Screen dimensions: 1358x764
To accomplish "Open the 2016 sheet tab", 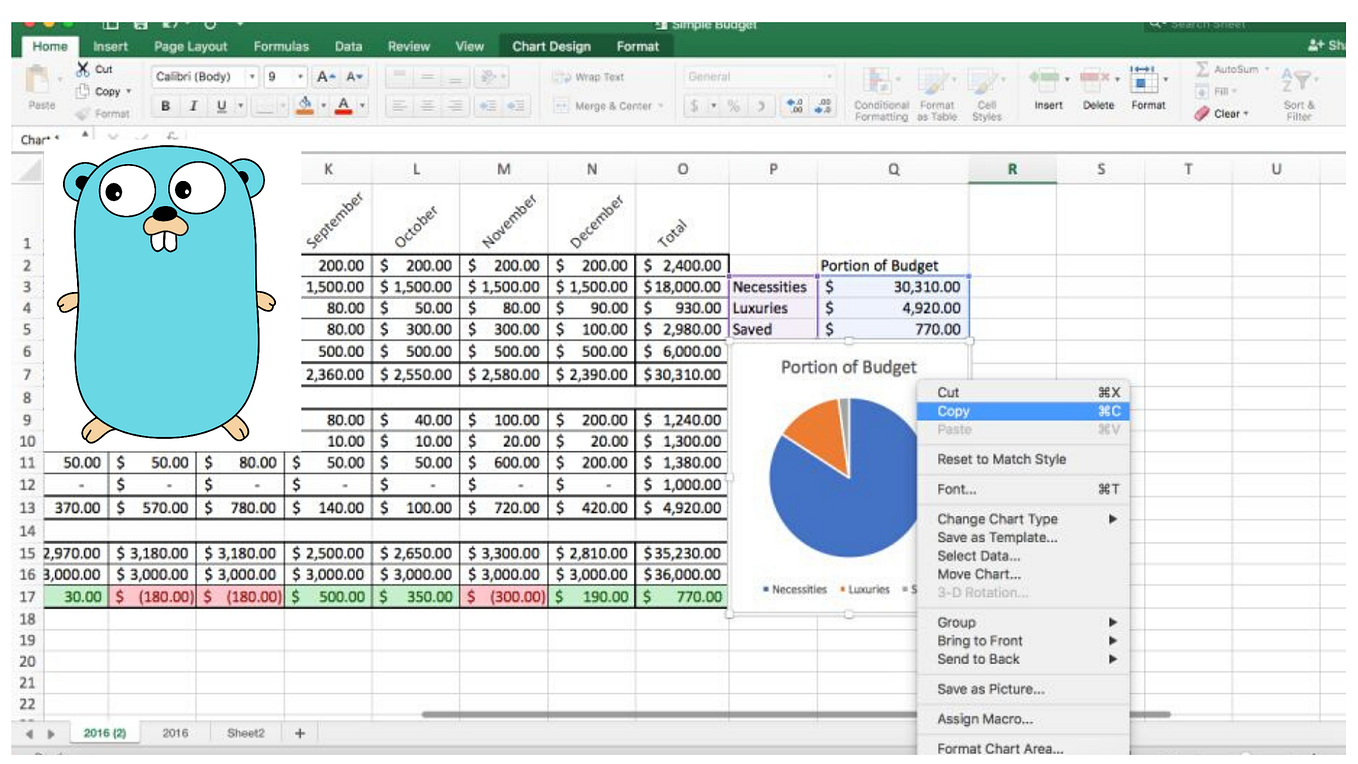I will point(175,733).
